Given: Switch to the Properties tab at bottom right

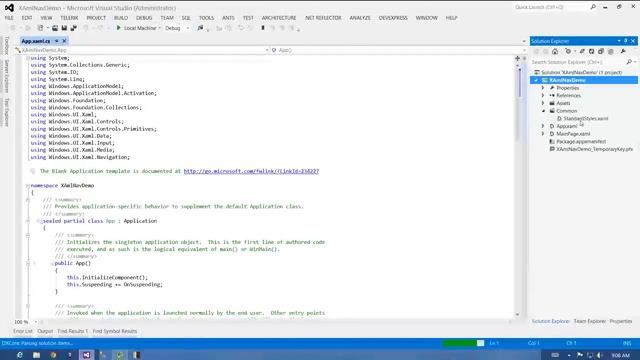Looking at the screenshot, I should click(621, 322).
